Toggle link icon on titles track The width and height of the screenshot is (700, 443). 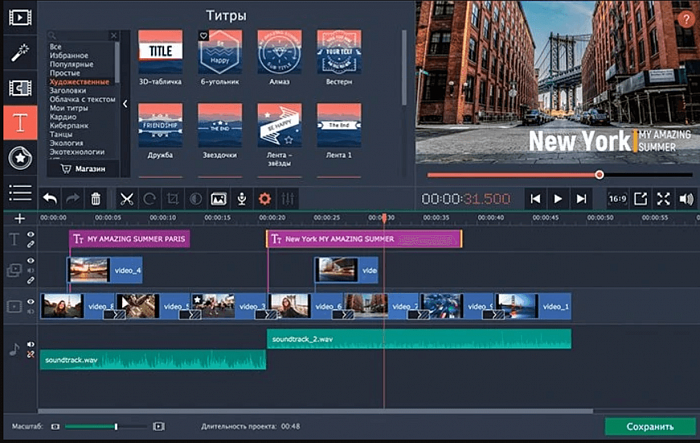coord(30,244)
